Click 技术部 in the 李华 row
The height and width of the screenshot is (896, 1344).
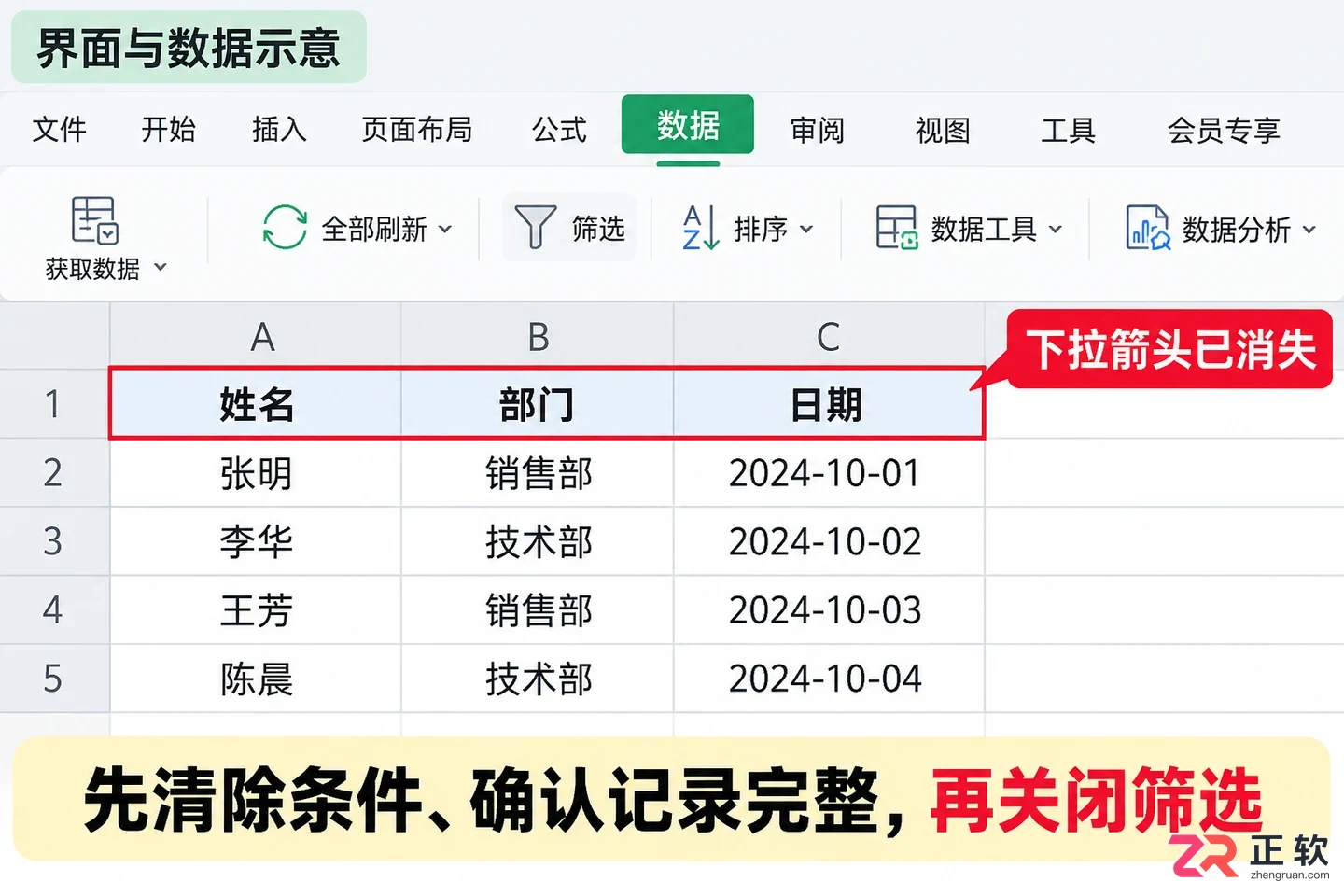[538, 541]
